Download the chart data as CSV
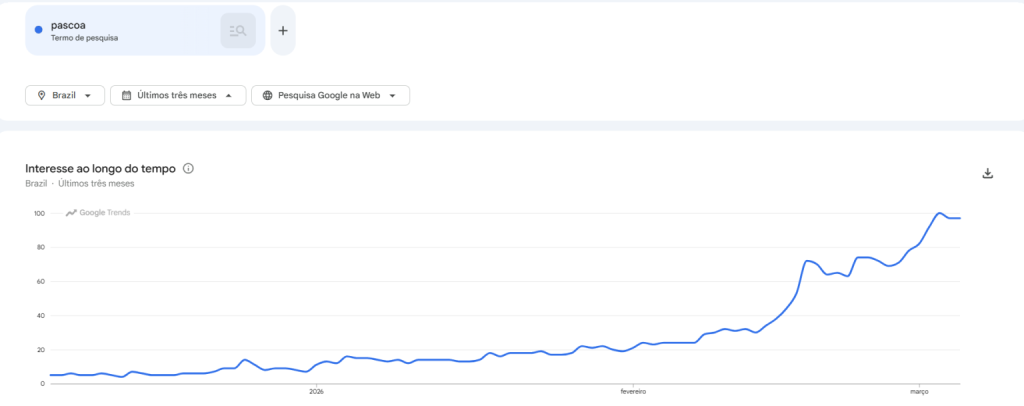The height and width of the screenshot is (406, 1024). (x=988, y=173)
